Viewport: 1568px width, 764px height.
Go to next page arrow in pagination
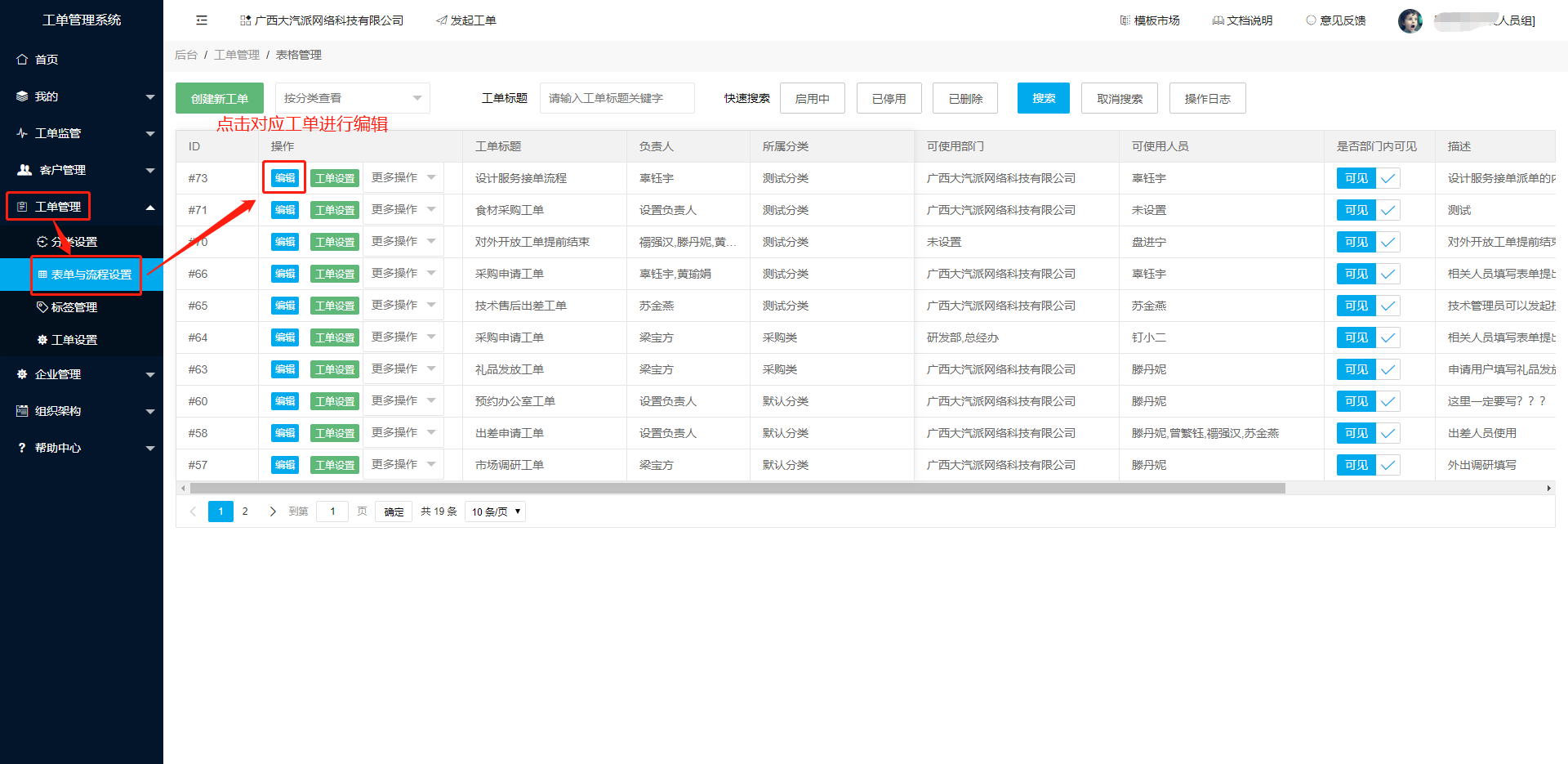(x=273, y=512)
